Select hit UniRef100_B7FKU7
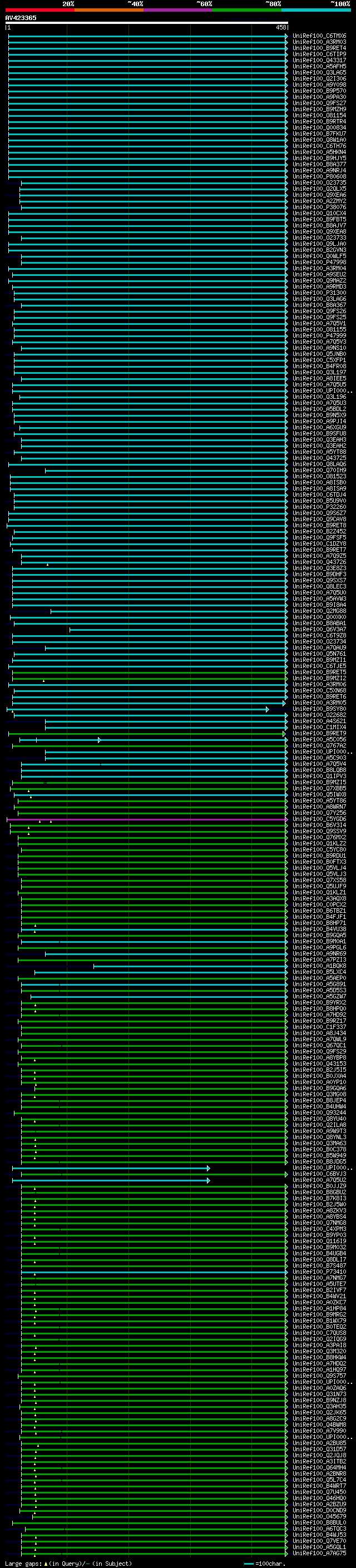The width and height of the screenshot is (356, 1568). (319, 134)
